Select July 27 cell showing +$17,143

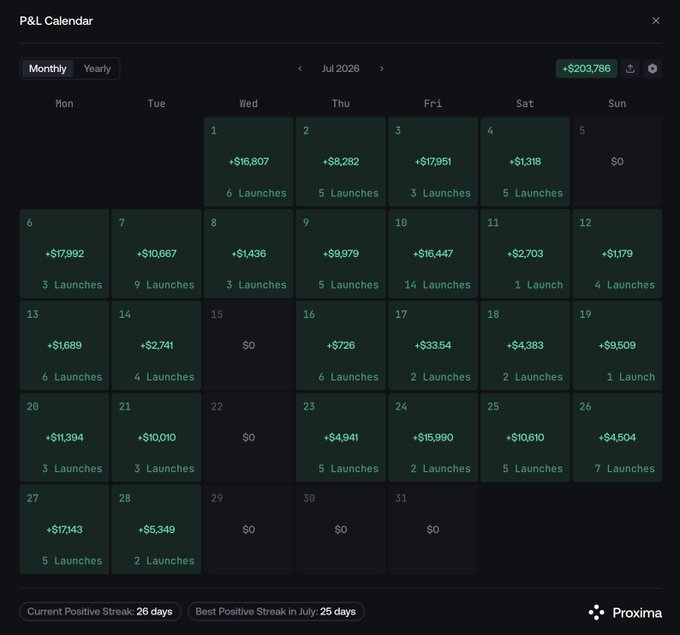point(64,530)
